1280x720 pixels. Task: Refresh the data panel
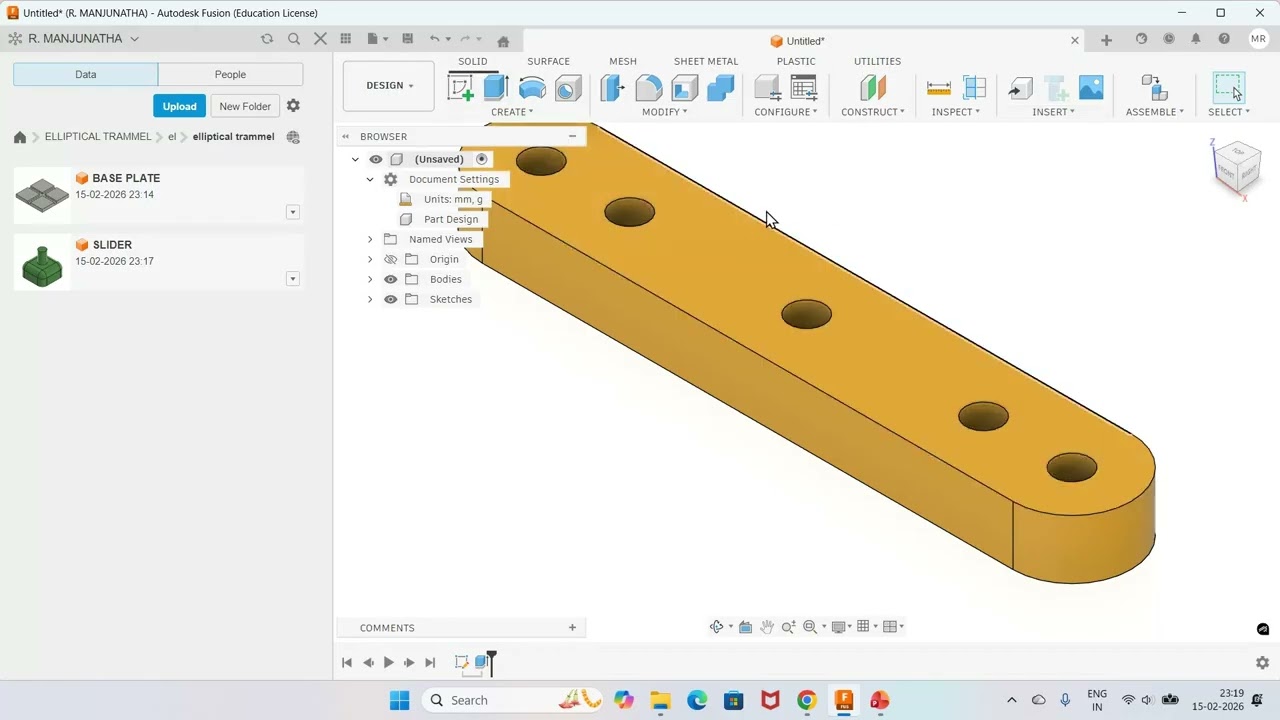267,39
